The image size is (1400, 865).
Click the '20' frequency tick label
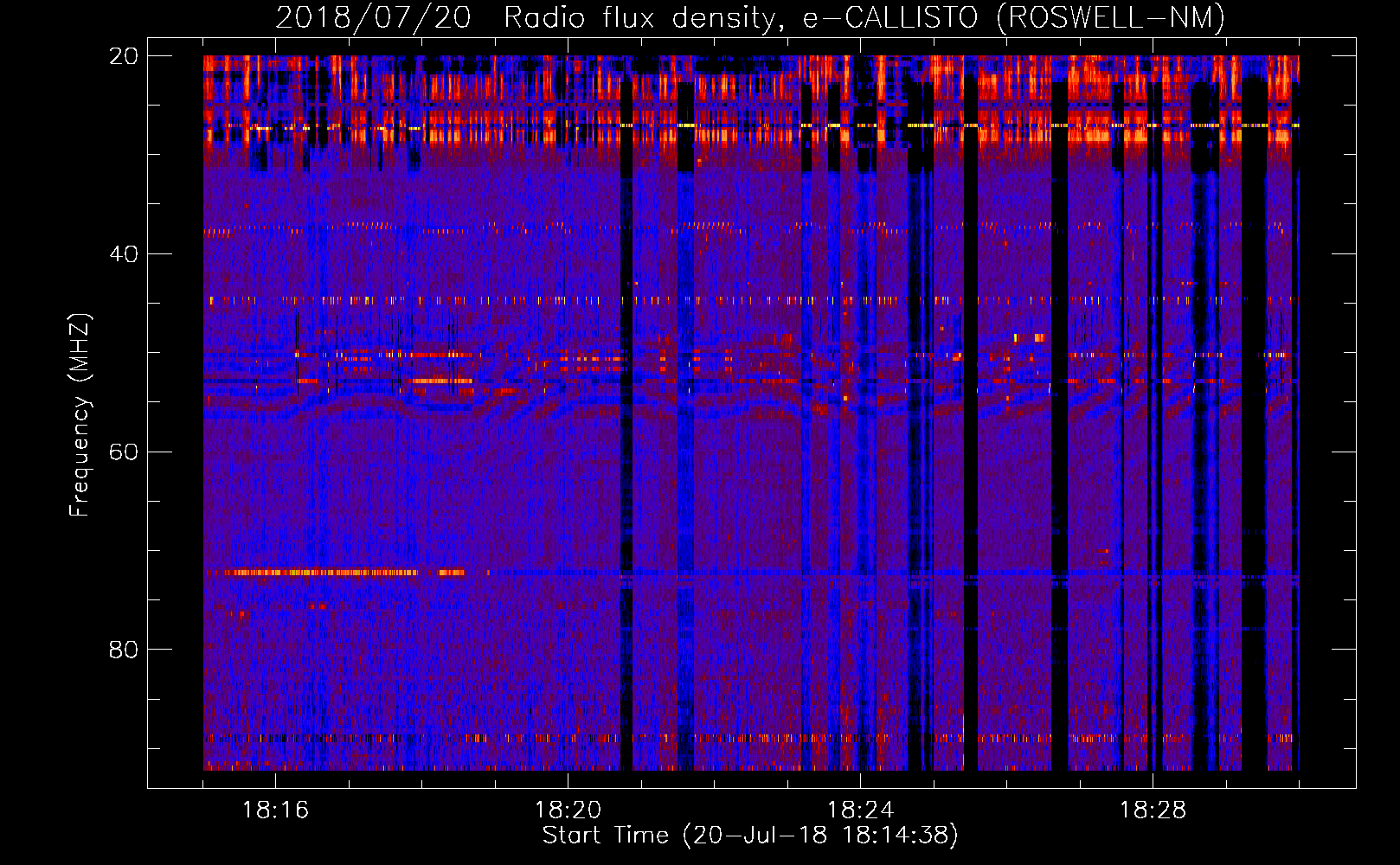(124, 56)
